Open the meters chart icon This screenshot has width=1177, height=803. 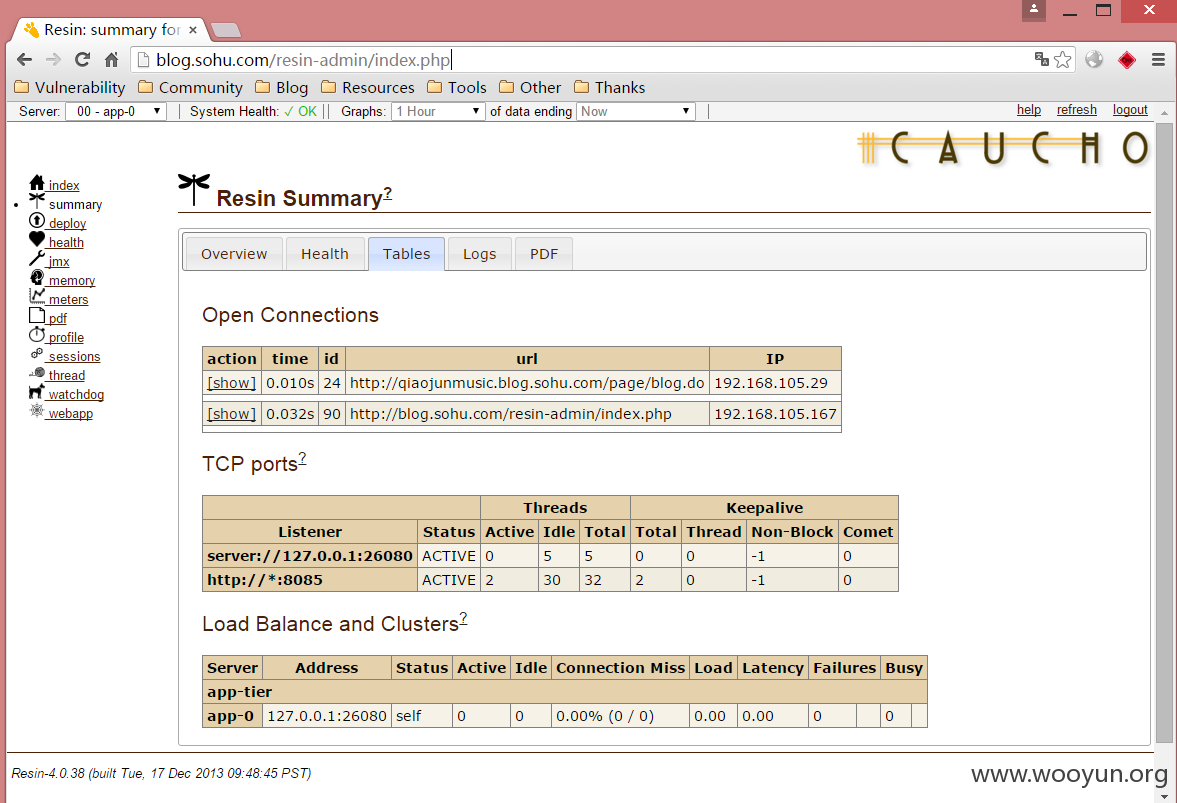(37, 296)
